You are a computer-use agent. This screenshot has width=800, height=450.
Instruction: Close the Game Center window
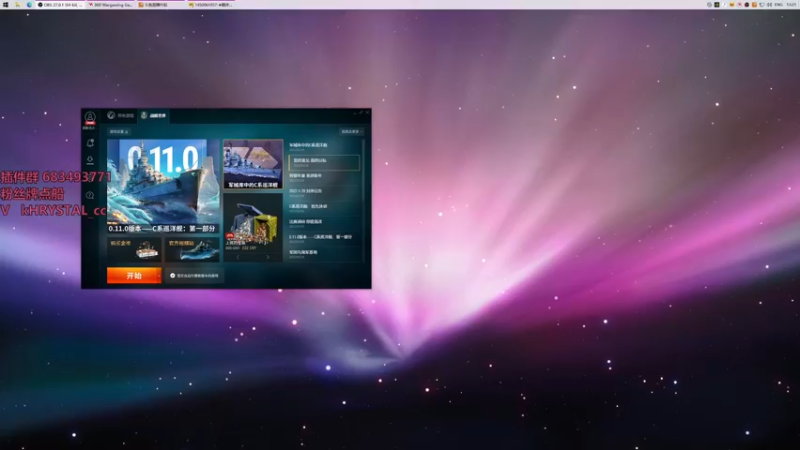[367, 113]
